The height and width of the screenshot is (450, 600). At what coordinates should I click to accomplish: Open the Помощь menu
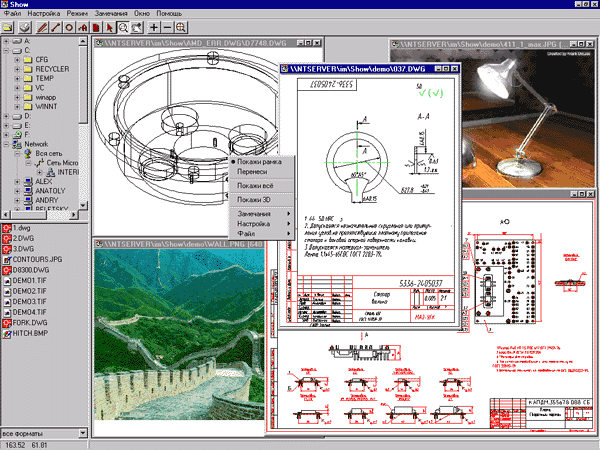(169, 13)
